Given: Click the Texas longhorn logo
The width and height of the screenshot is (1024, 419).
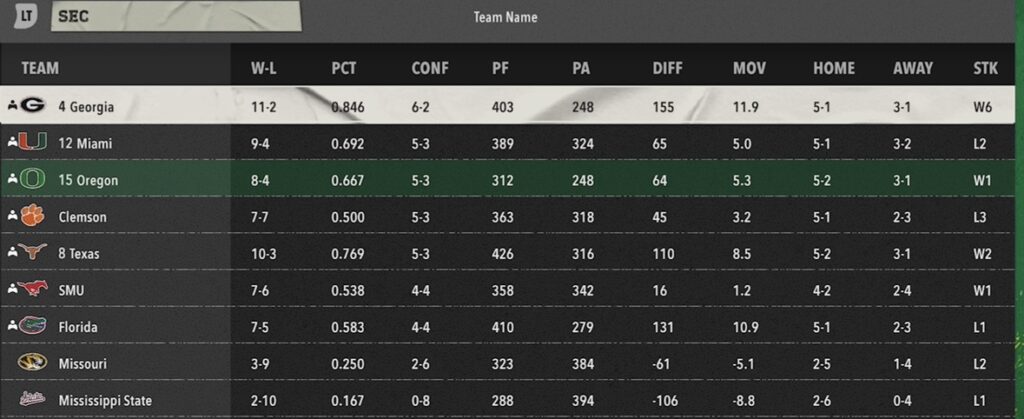Looking at the screenshot, I should pyautogui.click(x=32, y=252).
